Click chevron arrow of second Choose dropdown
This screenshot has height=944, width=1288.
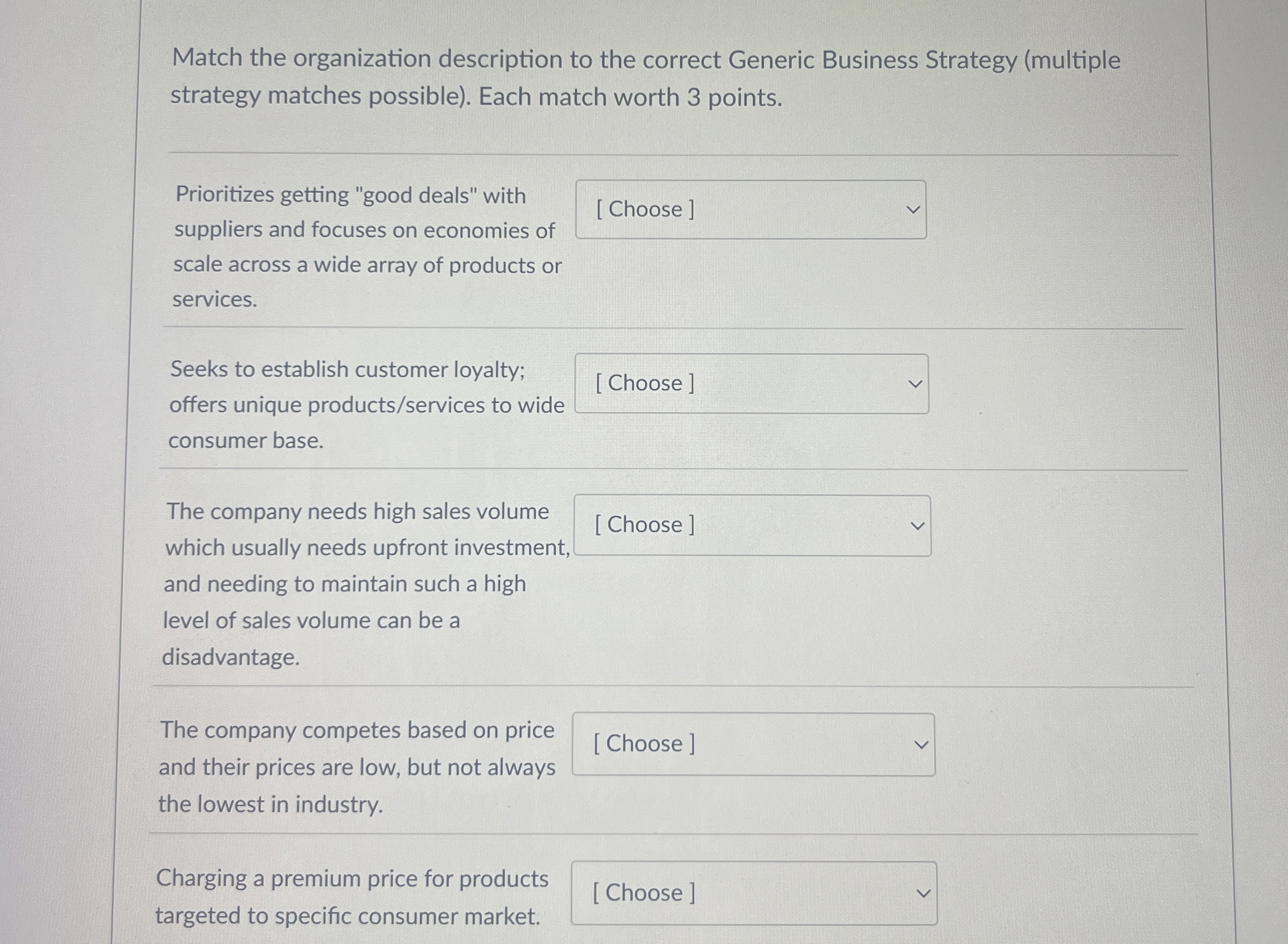916,384
